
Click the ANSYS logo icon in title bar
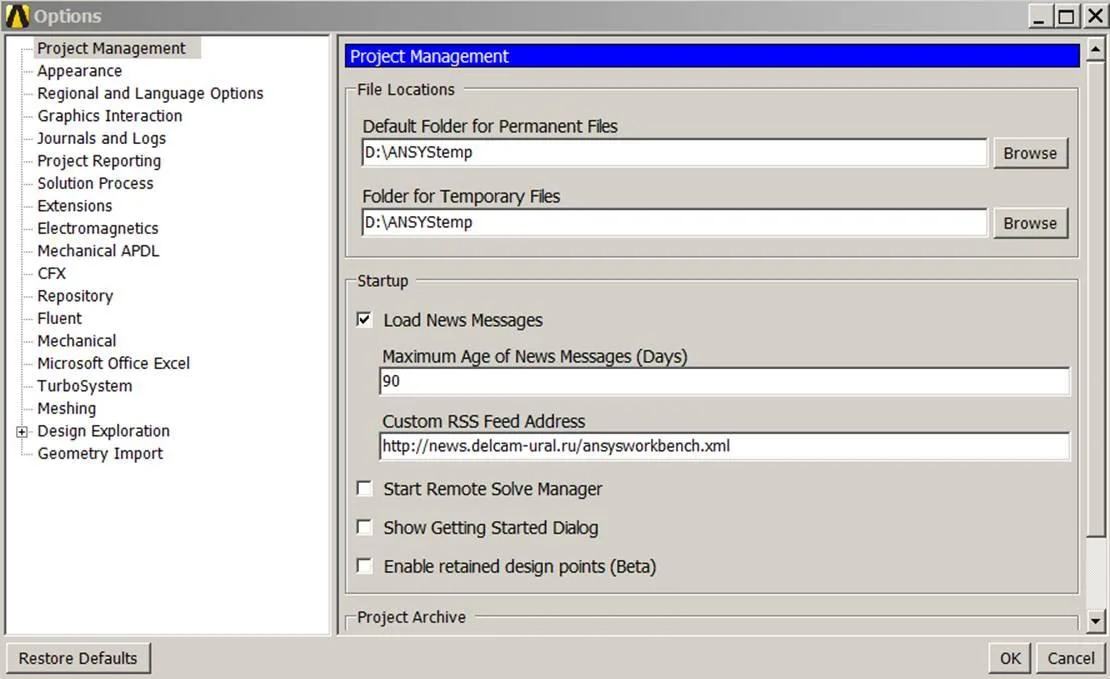pyautogui.click(x=17, y=16)
